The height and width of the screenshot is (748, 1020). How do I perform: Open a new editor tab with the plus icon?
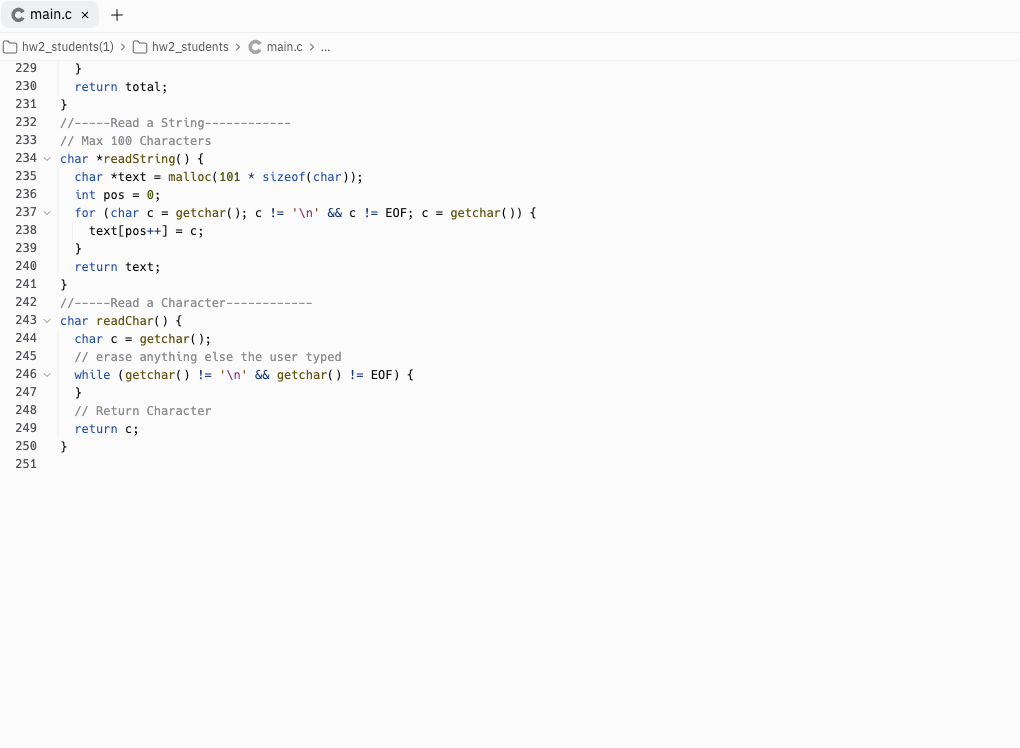(116, 14)
